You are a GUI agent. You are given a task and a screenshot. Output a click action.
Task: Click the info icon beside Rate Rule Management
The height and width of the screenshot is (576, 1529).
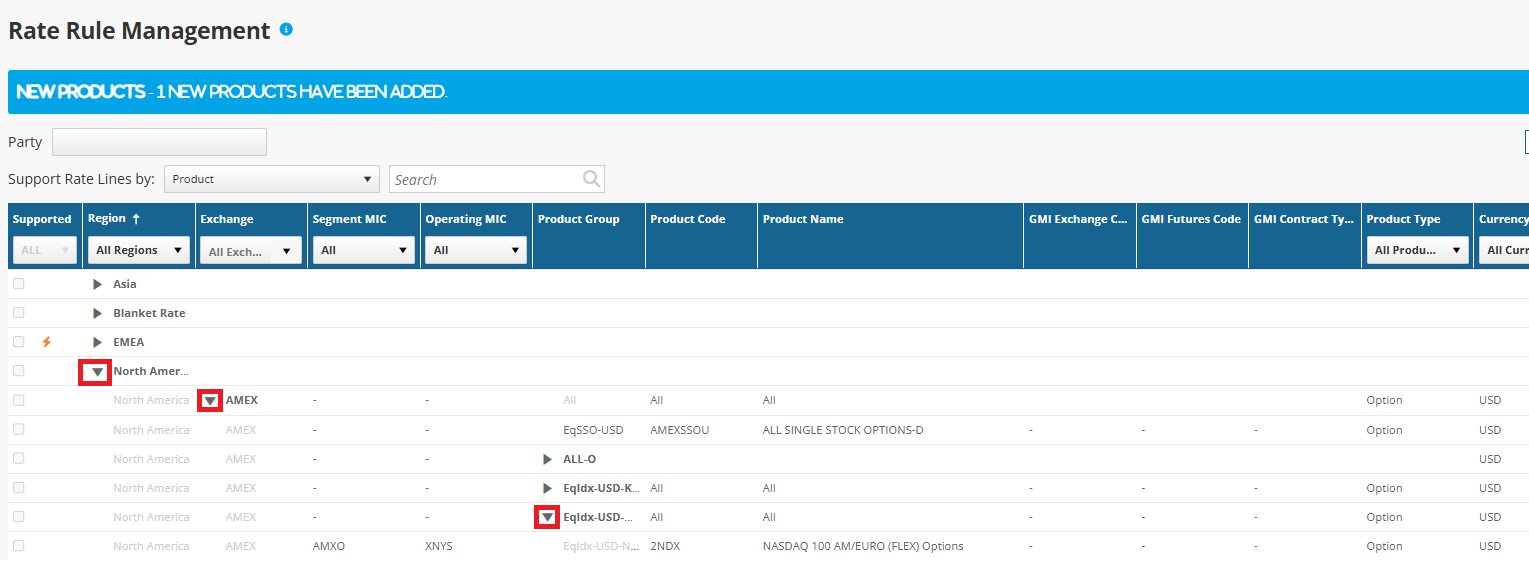(x=286, y=30)
